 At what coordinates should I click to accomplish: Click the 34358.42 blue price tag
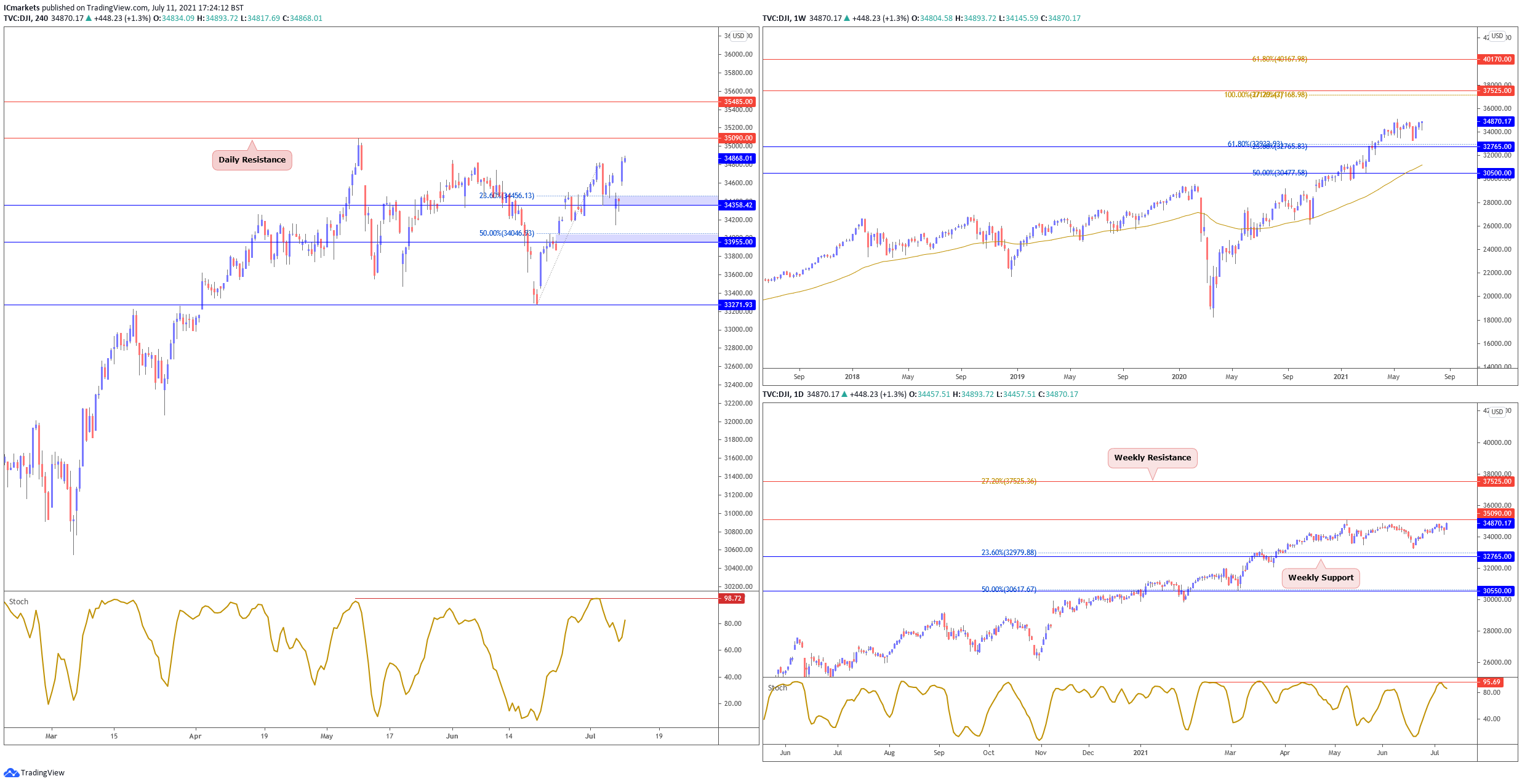(x=737, y=206)
